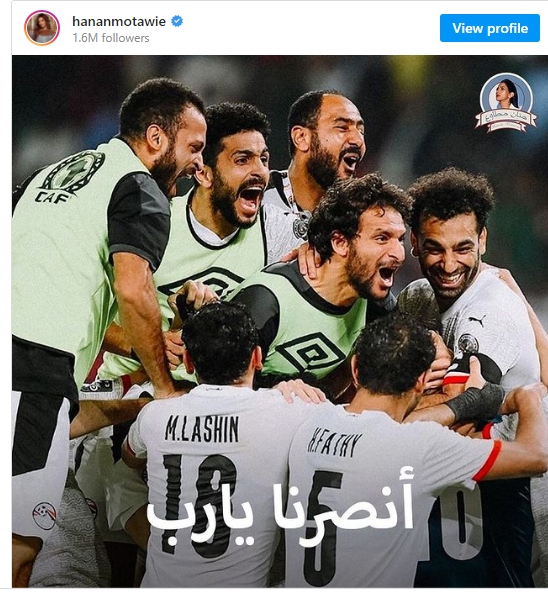This screenshot has width=548, height=592.
Task: Click the team crest on the smiling player's chest
Action: [x=468, y=344]
